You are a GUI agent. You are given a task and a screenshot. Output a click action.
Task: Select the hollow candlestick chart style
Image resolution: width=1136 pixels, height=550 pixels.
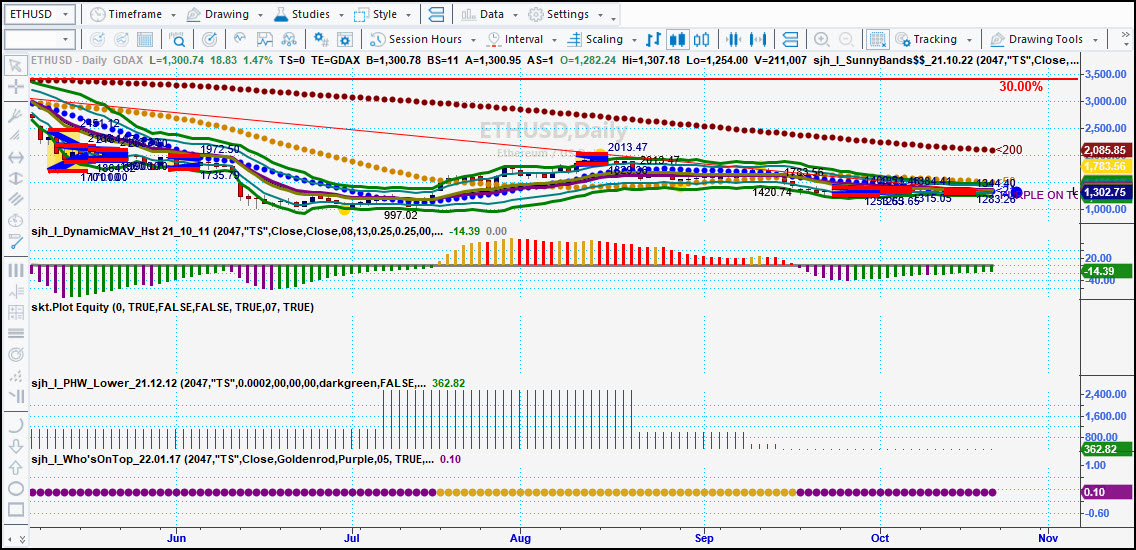(x=701, y=39)
